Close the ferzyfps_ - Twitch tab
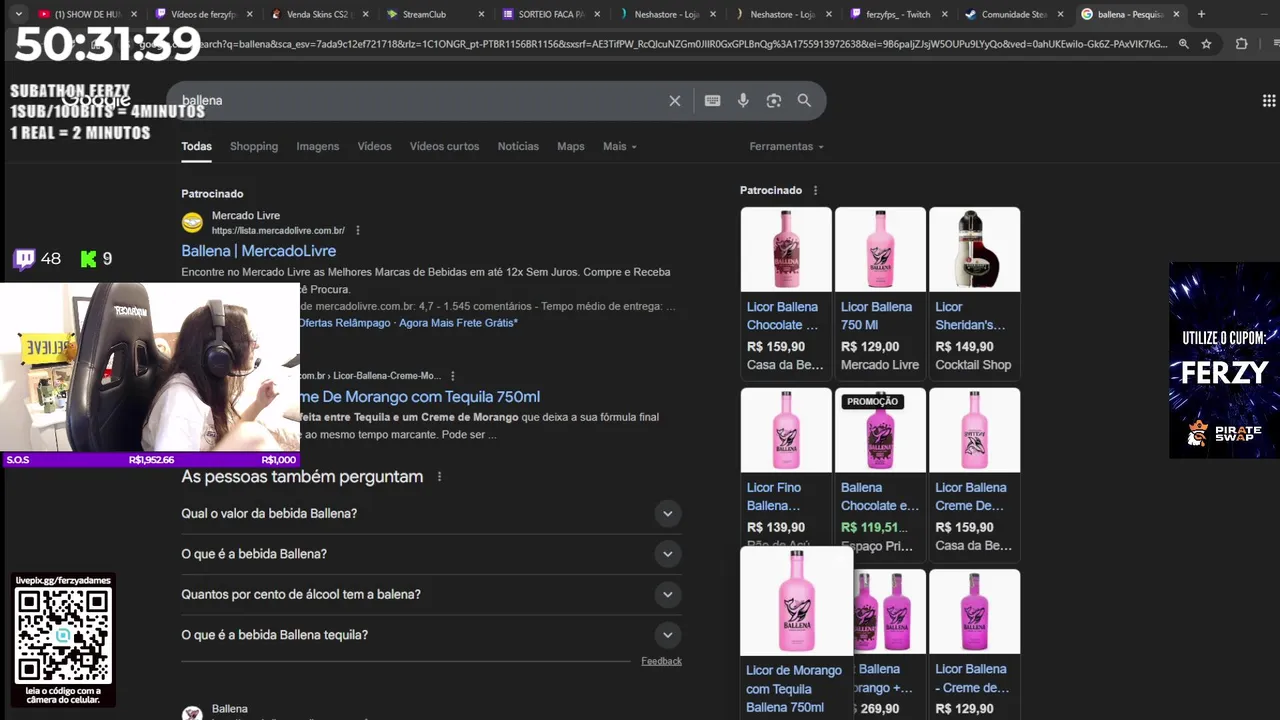The width and height of the screenshot is (1280, 720). tap(943, 14)
